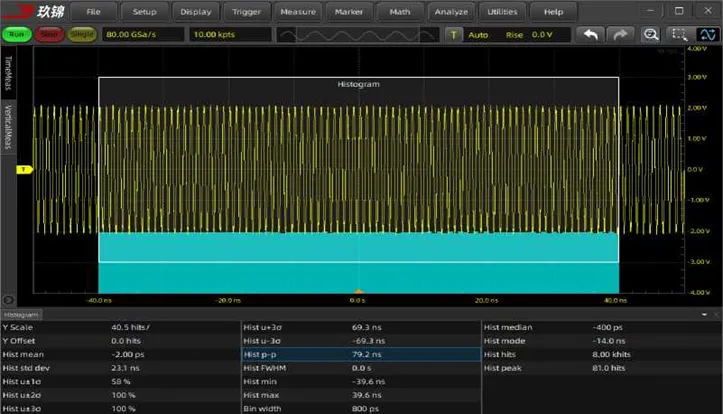
Task: Click the 10.00 kpts memory depth field
Action: 230,34
